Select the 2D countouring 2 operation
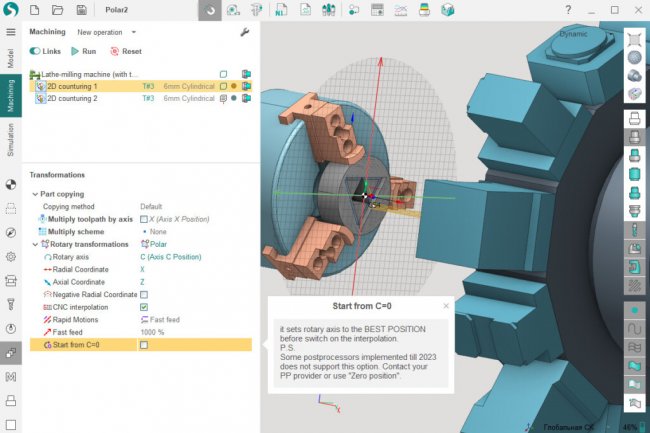650x433 pixels. pos(73,98)
